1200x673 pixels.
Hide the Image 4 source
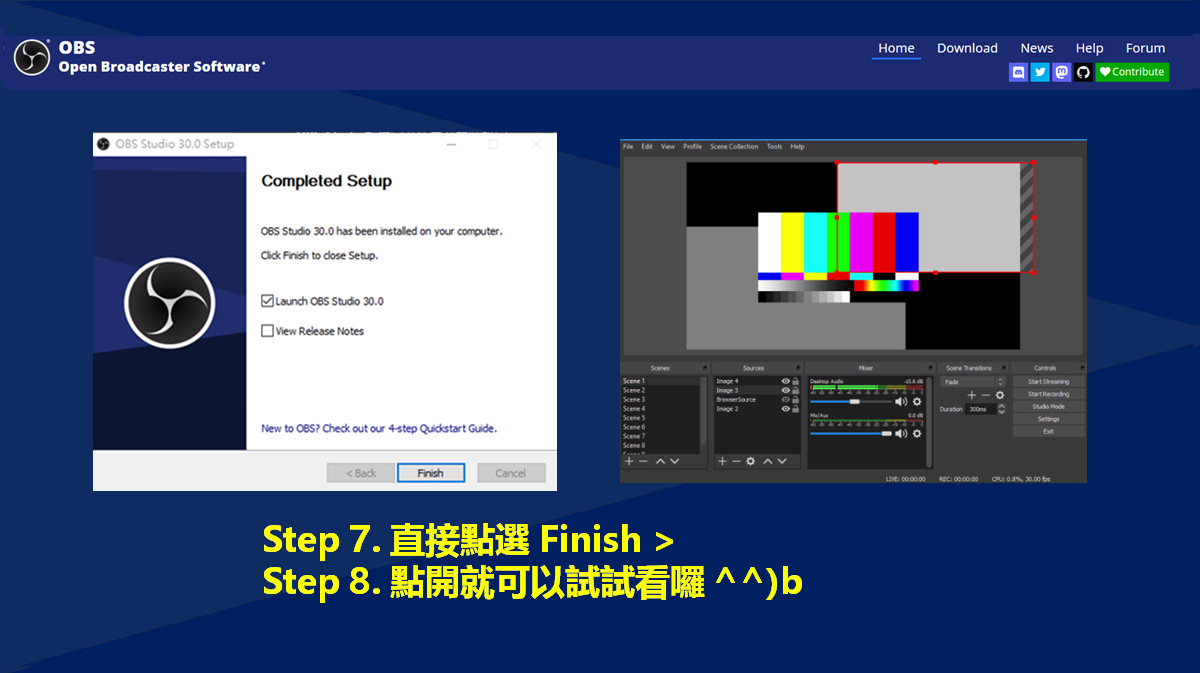[x=785, y=381]
